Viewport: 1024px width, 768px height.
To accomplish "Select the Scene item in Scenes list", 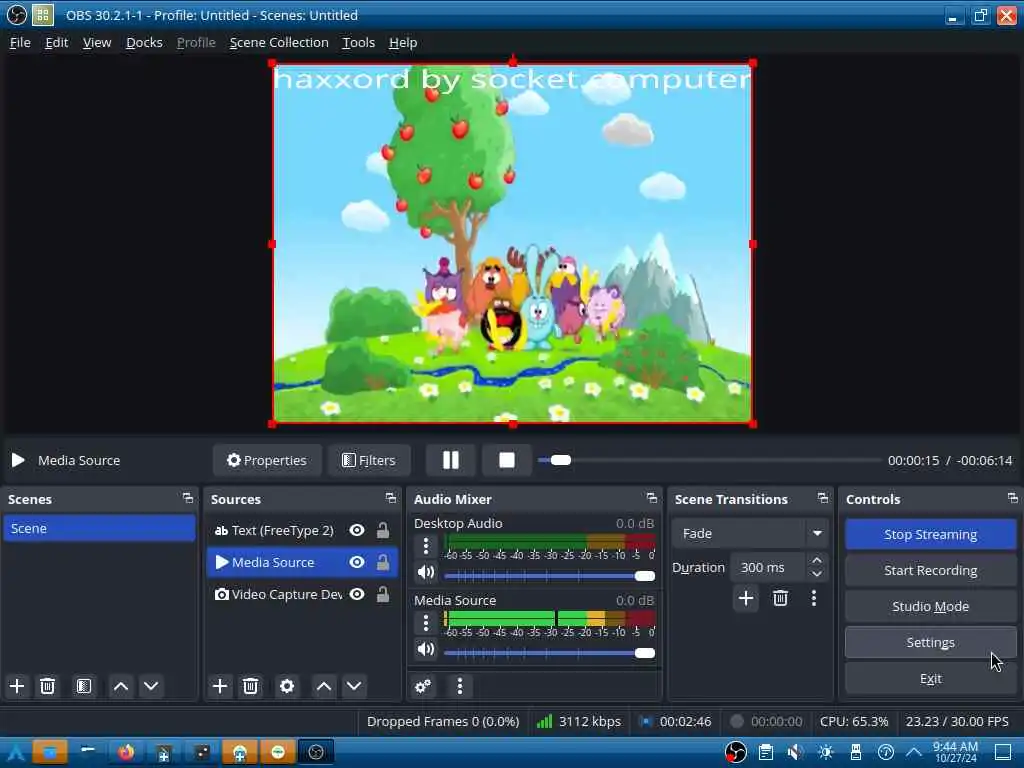I will pos(99,528).
